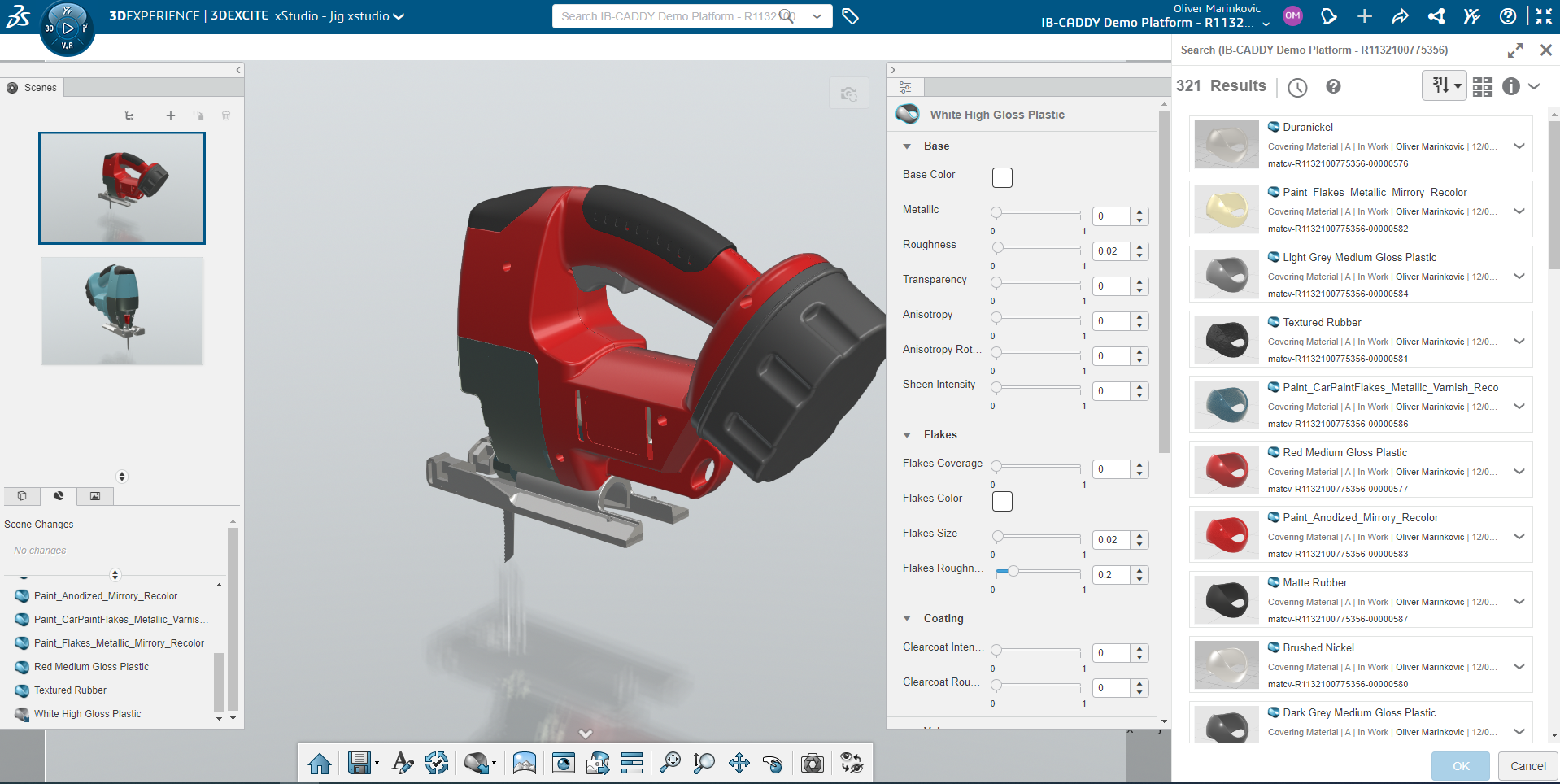Expand details for the Duranickel material
The image size is (1560, 784).
pyautogui.click(x=1519, y=146)
